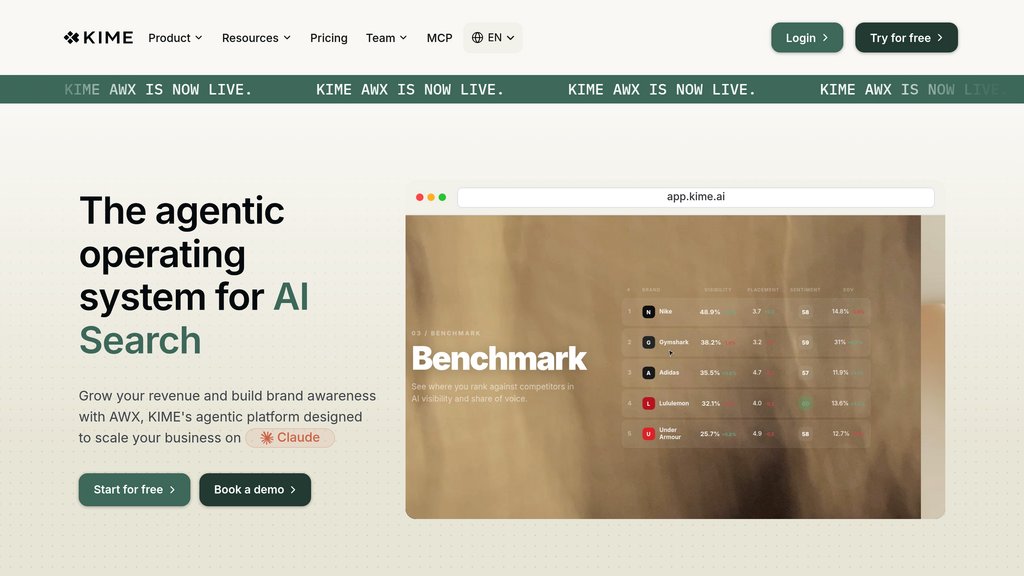Click the Claude starburst icon
The height and width of the screenshot is (576, 1024).
[x=266, y=438]
